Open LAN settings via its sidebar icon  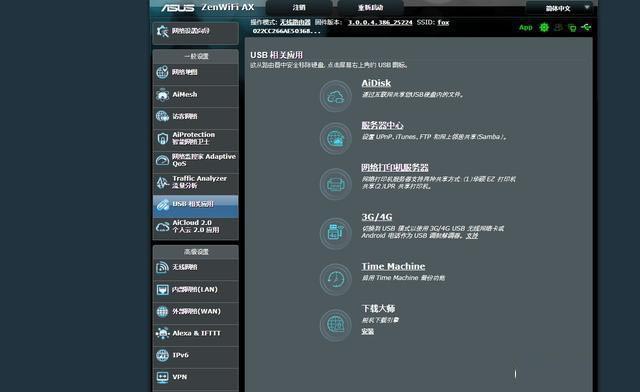tap(162, 290)
